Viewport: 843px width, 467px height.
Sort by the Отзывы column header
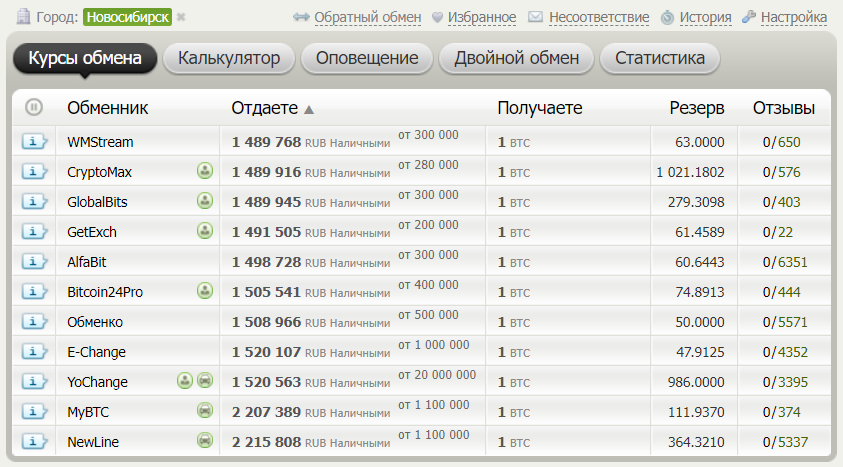[x=784, y=108]
